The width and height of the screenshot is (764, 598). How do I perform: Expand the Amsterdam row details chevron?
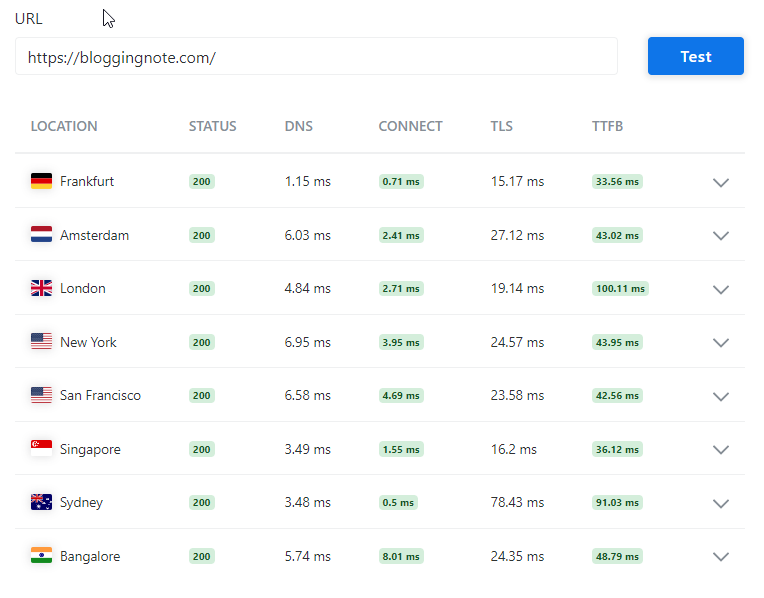tap(721, 236)
